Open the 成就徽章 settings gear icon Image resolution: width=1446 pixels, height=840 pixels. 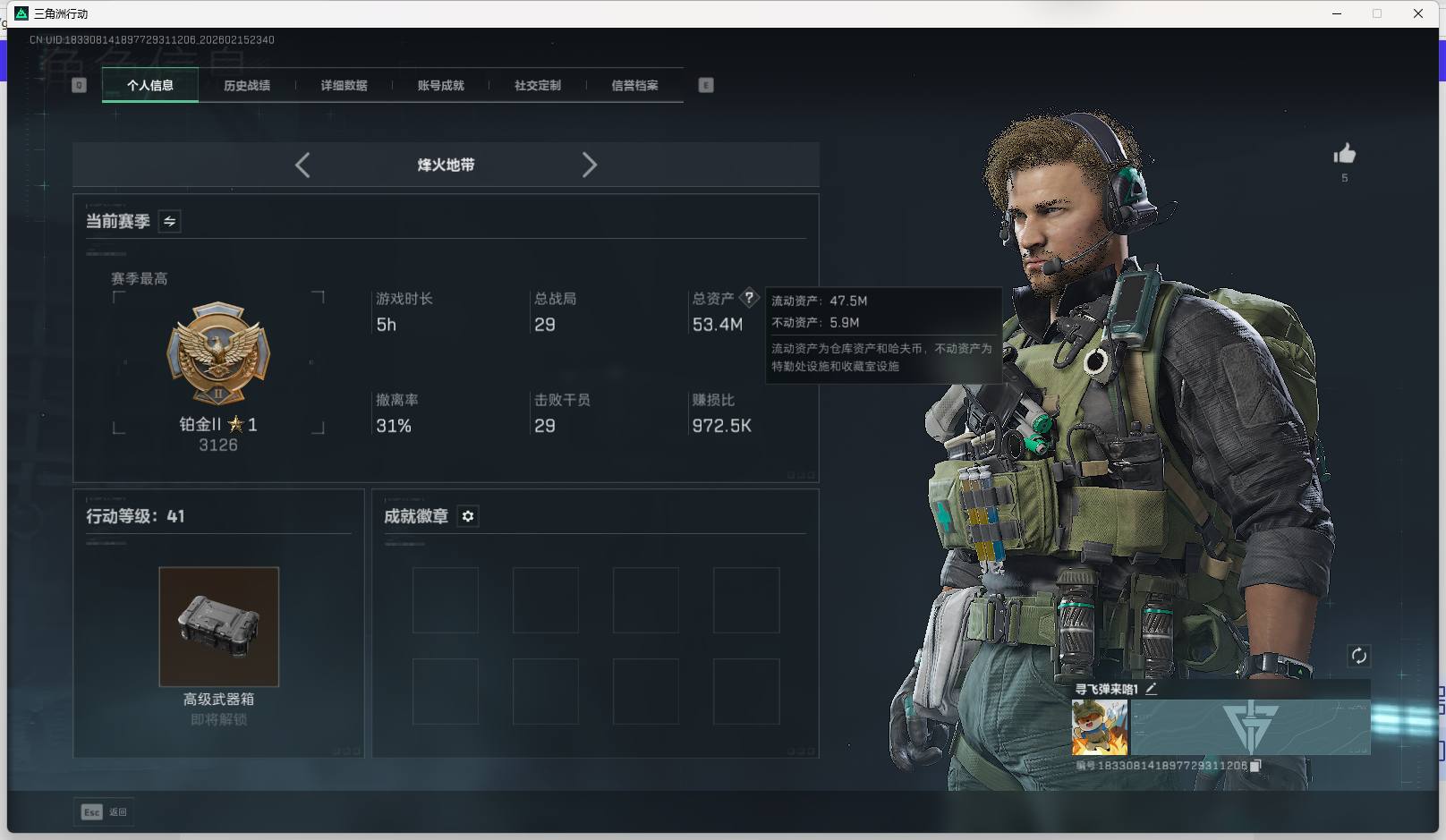pos(467,516)
